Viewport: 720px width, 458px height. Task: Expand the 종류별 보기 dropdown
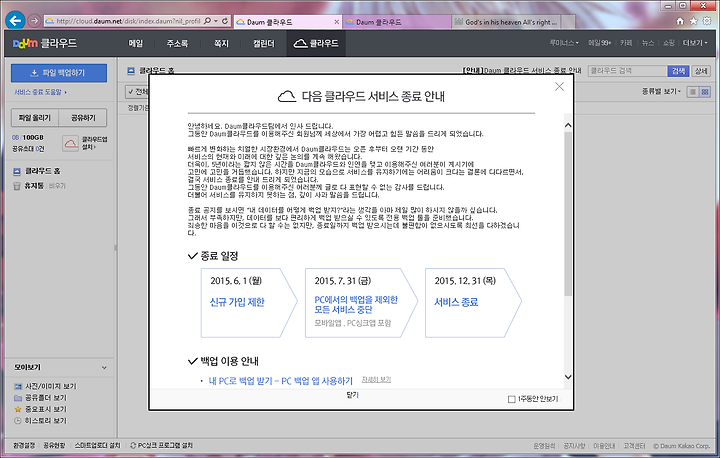661,91
